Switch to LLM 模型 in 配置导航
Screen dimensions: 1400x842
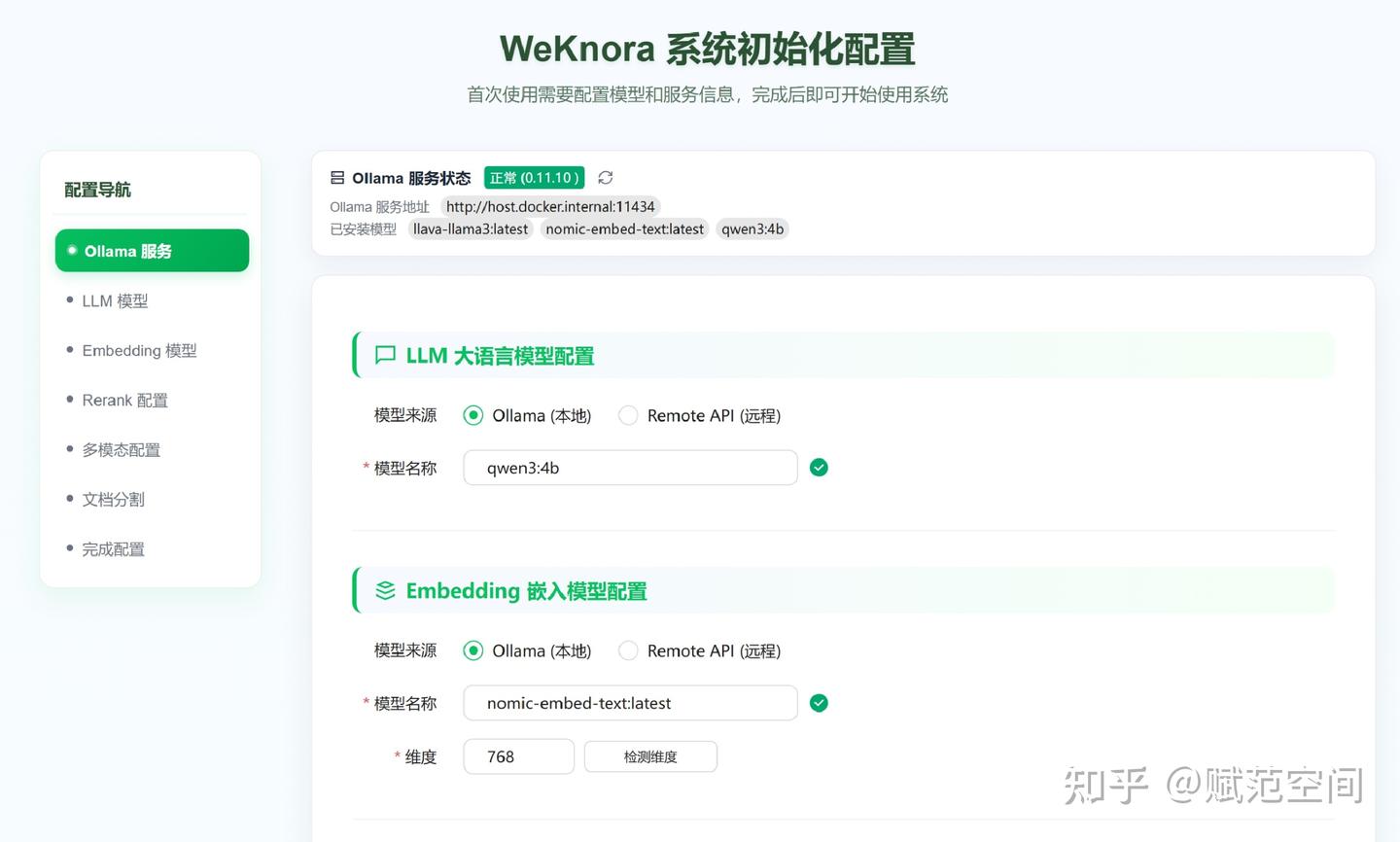click(x=115, y=300)
